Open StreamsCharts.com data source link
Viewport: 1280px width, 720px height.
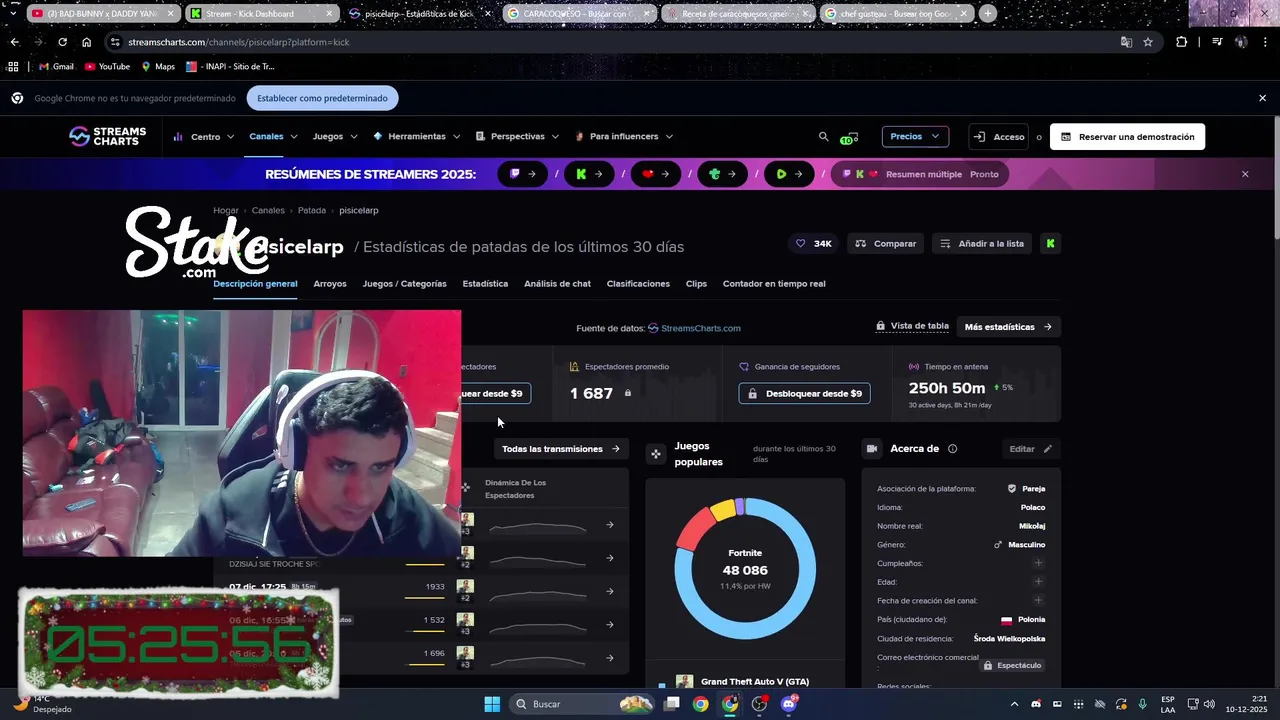click(694, 328)
